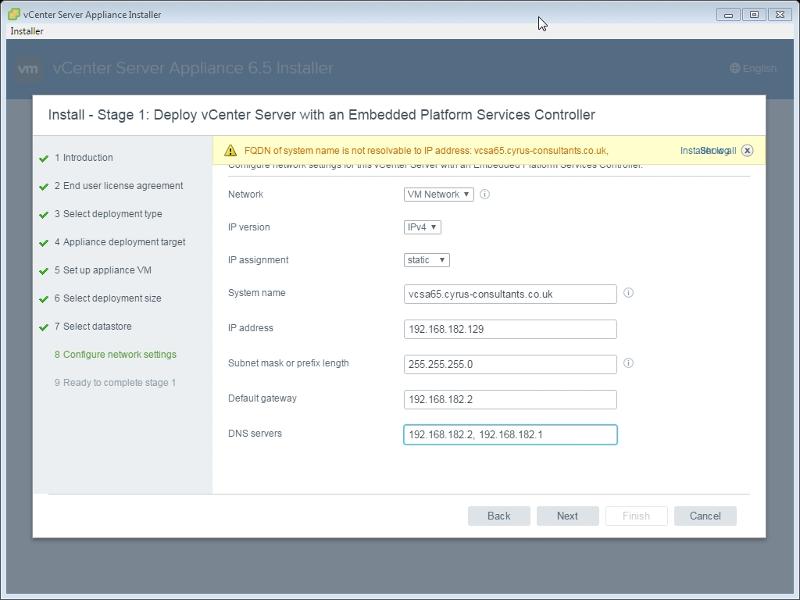800x600 pixels.
Task: Click the Next button
Action: [567, 516]
